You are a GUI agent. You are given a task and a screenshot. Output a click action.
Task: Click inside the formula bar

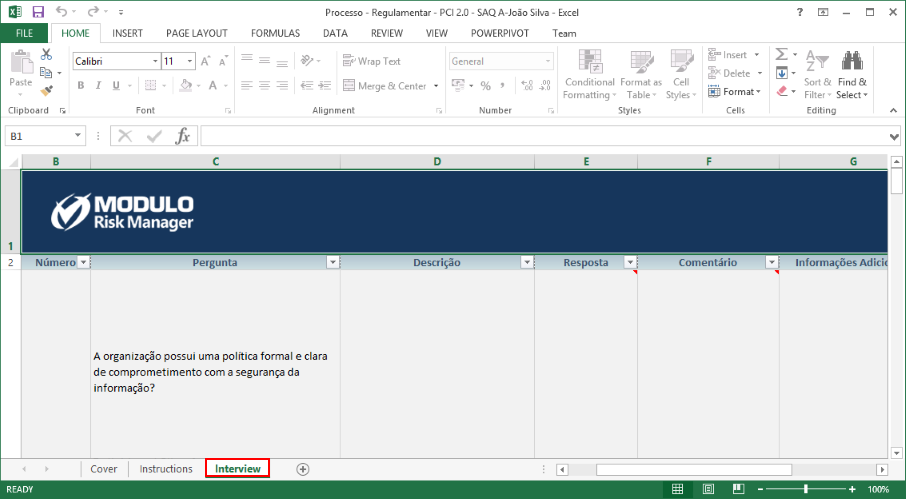tap(543, 136)
